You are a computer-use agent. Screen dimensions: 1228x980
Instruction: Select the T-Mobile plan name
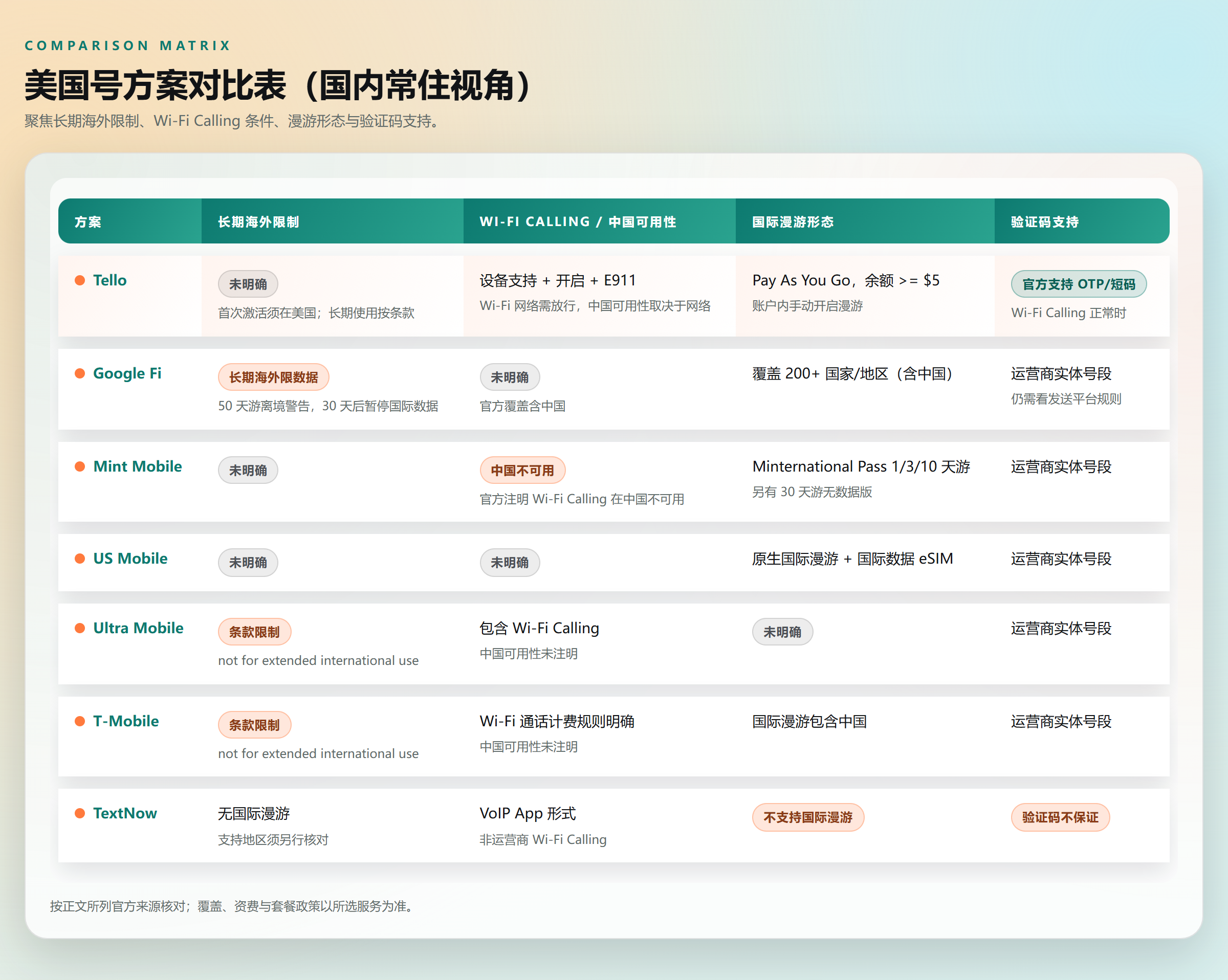point(126,721)
